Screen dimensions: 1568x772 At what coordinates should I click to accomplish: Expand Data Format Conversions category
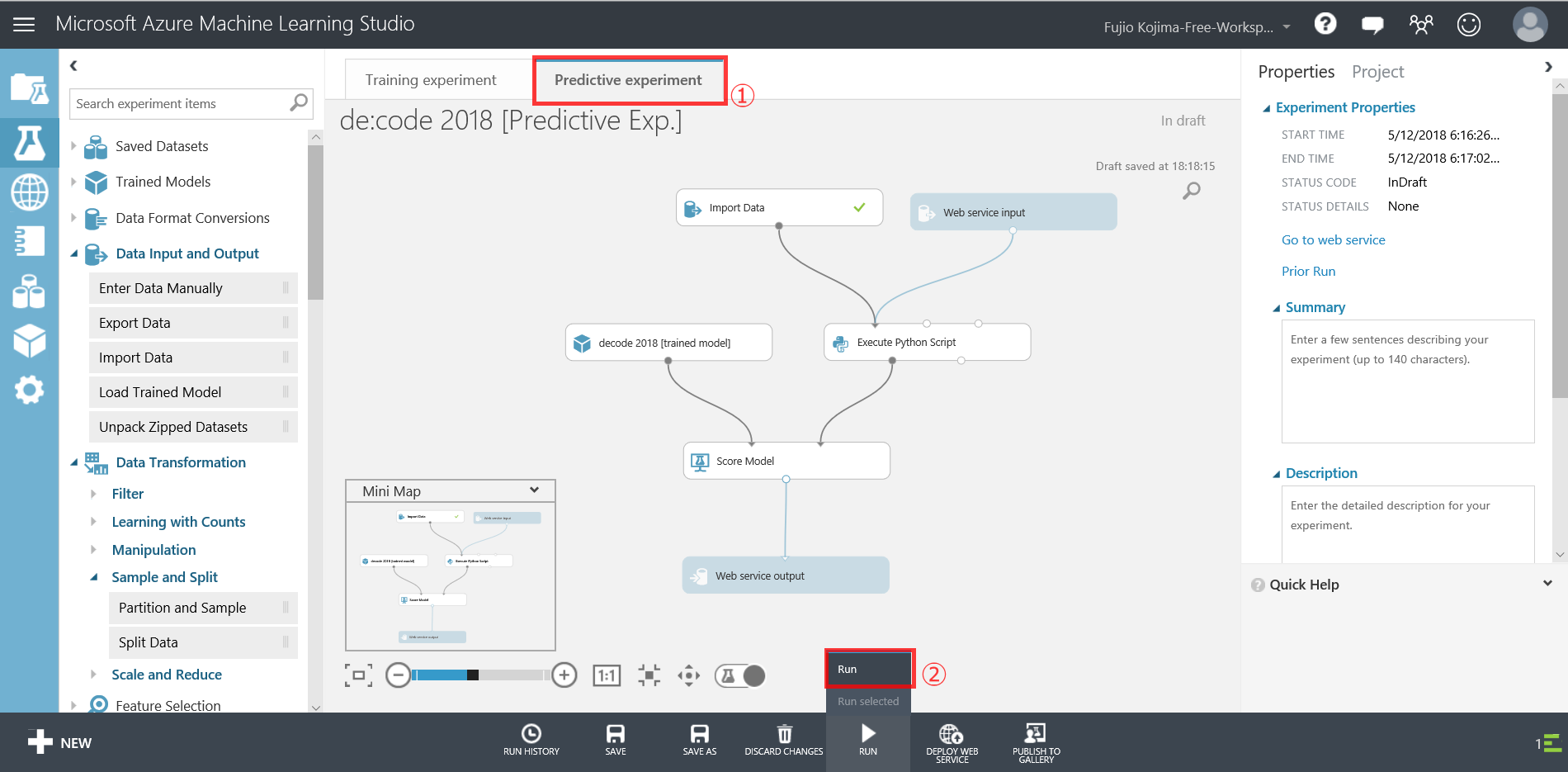[x=73, y=218]
